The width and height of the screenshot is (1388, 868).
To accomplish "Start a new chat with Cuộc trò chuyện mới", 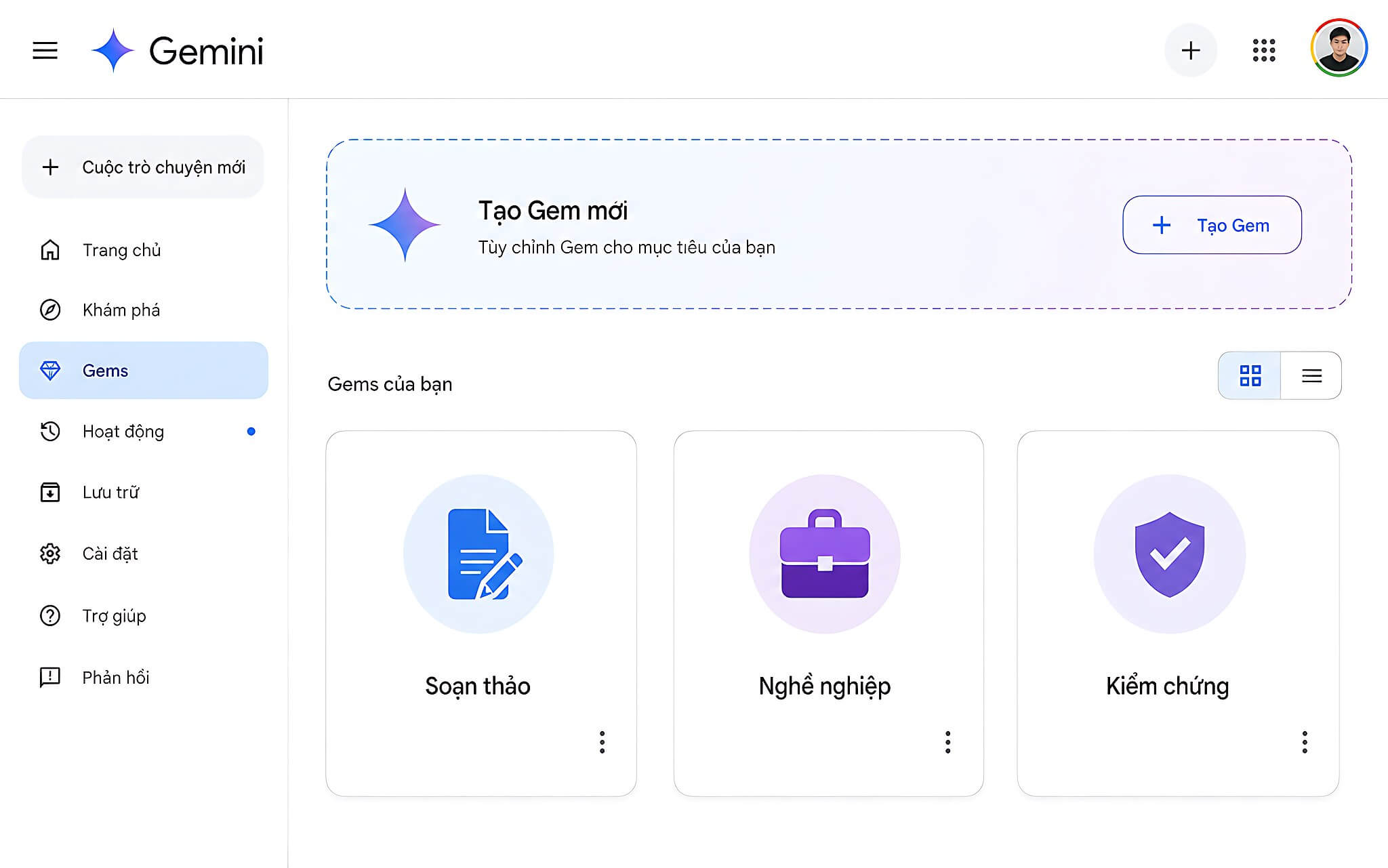I will [x=143, y=167].
